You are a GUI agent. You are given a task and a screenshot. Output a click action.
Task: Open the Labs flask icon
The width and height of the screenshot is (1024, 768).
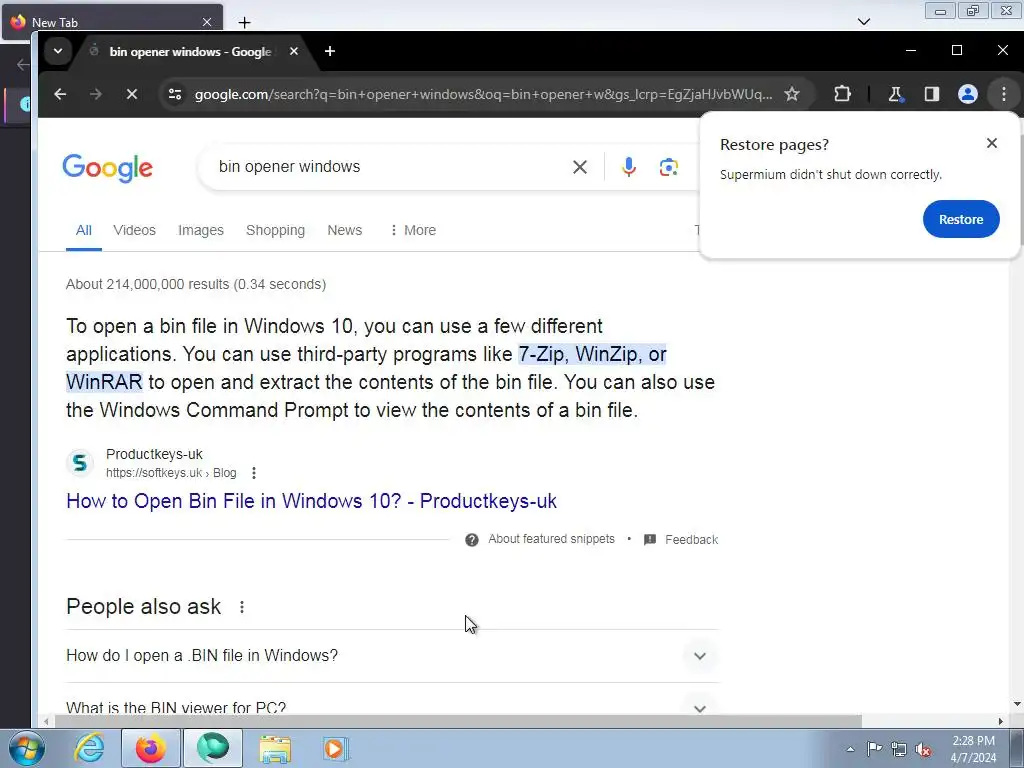tap(895, 94)
